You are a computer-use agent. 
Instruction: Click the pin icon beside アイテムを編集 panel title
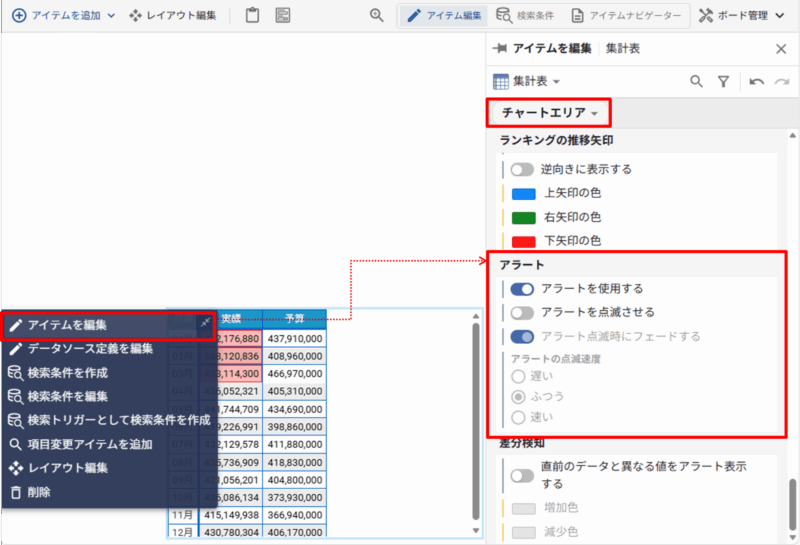coord(499,48)
